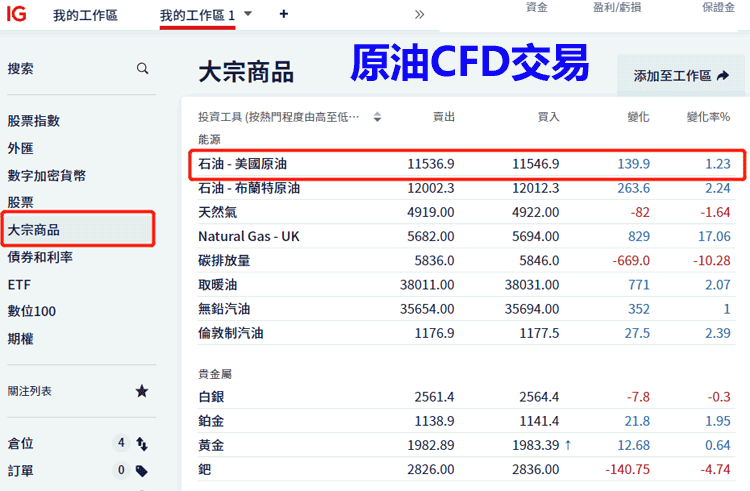Open 大宗商品 in sidebar

click(x=34, y=230)
